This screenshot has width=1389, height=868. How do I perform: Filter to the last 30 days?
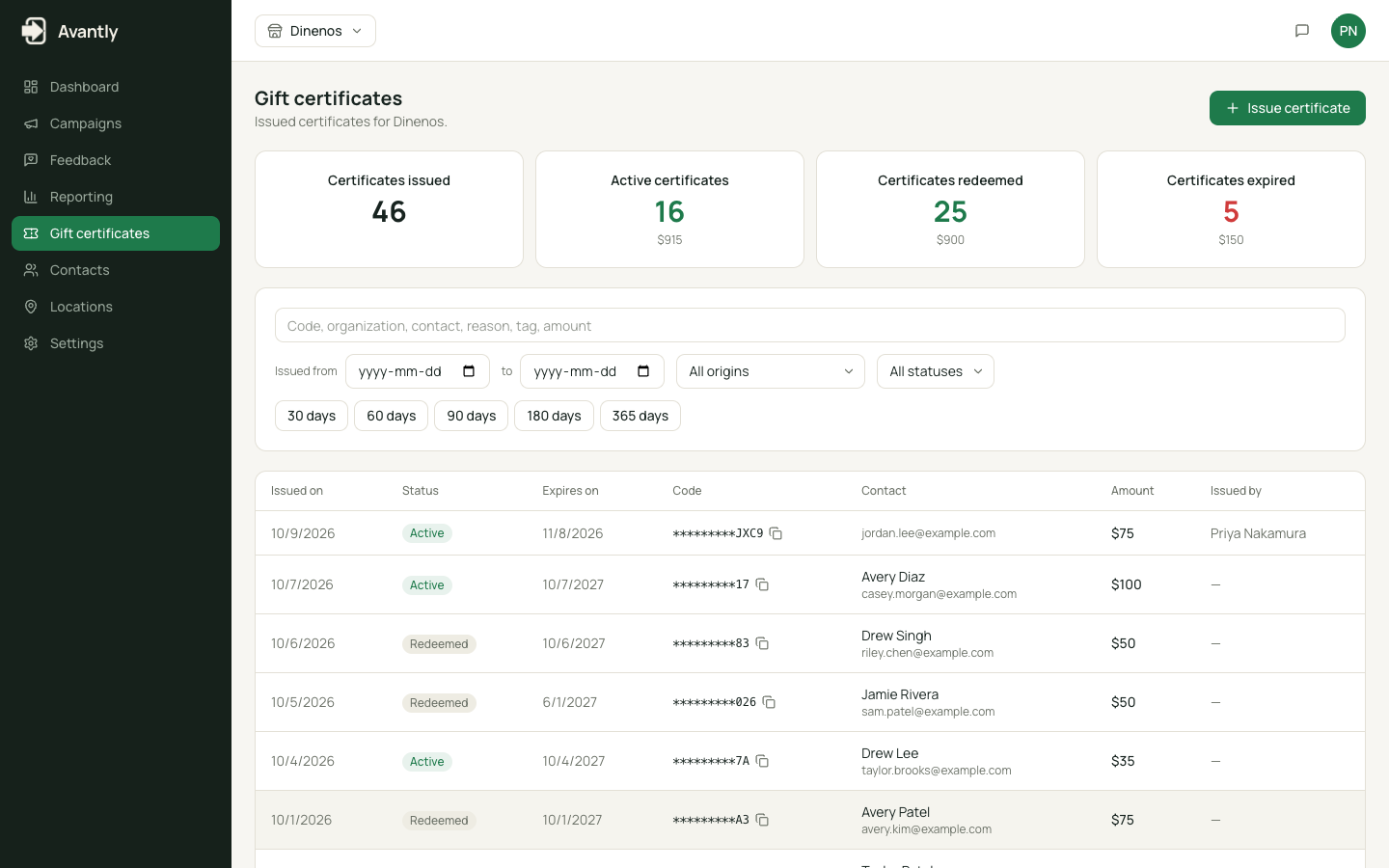pos(312,416)
